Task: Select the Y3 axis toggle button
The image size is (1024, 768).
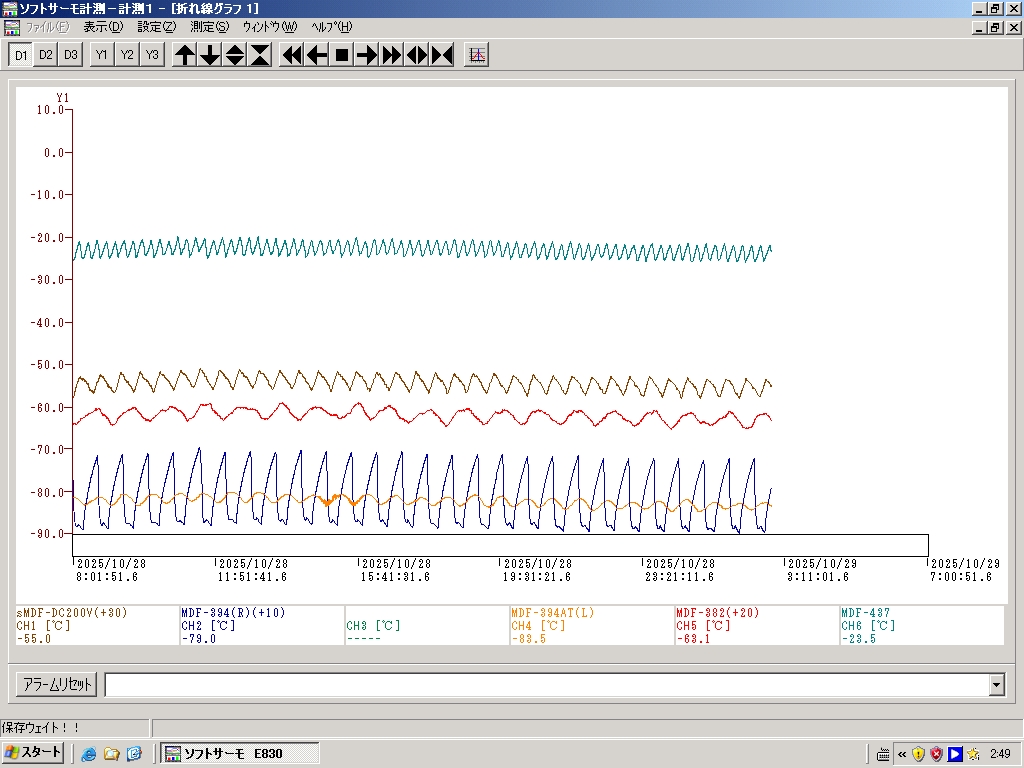Action: click(x=152, y=55)
